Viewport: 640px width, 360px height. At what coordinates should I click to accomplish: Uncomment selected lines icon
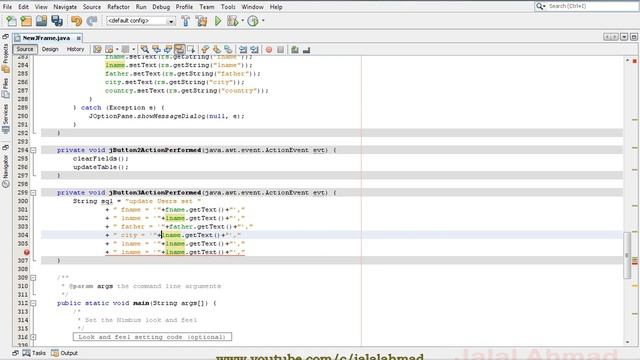[307, 49]
